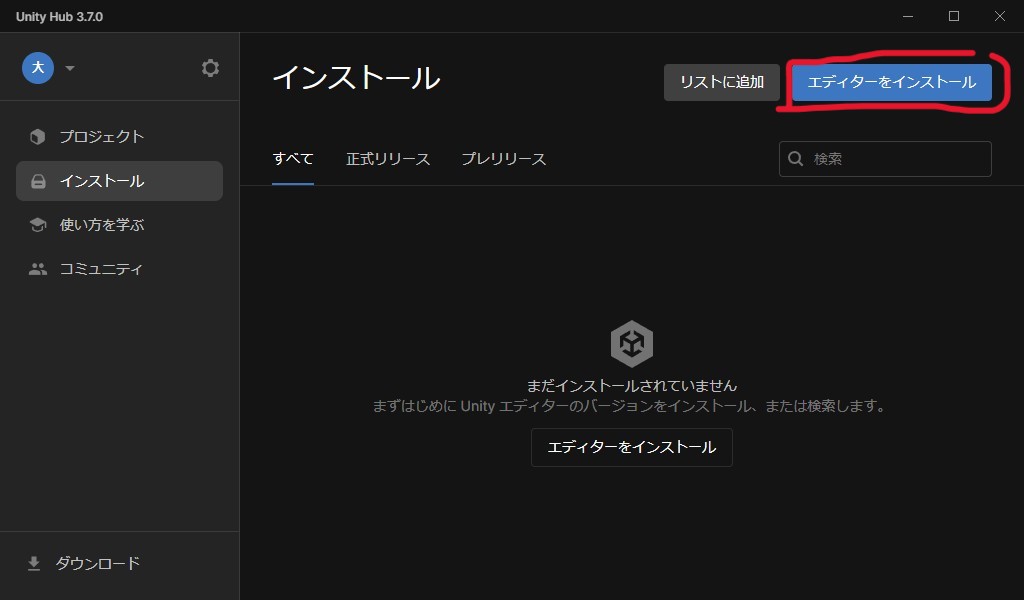This screenshot has height=600, width=1024.
Task: Close the Unity Hub window
Action: coord(1000,16)
